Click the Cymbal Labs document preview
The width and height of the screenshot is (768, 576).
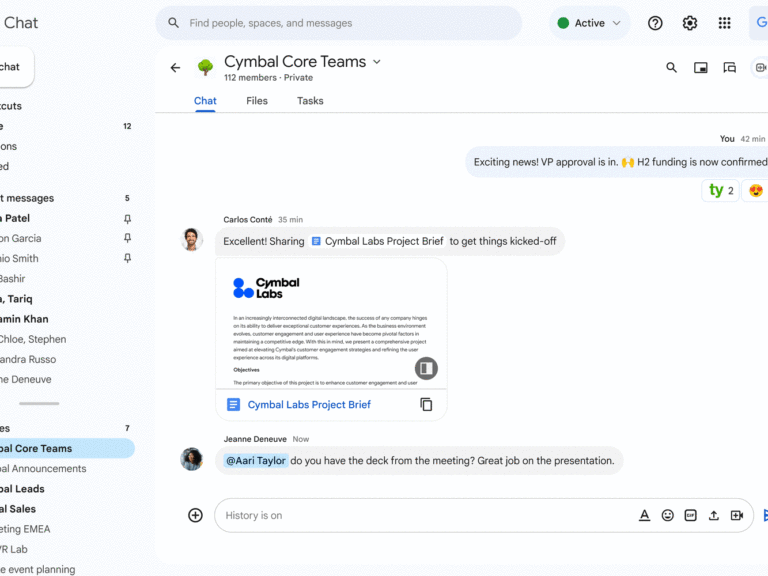331,325
